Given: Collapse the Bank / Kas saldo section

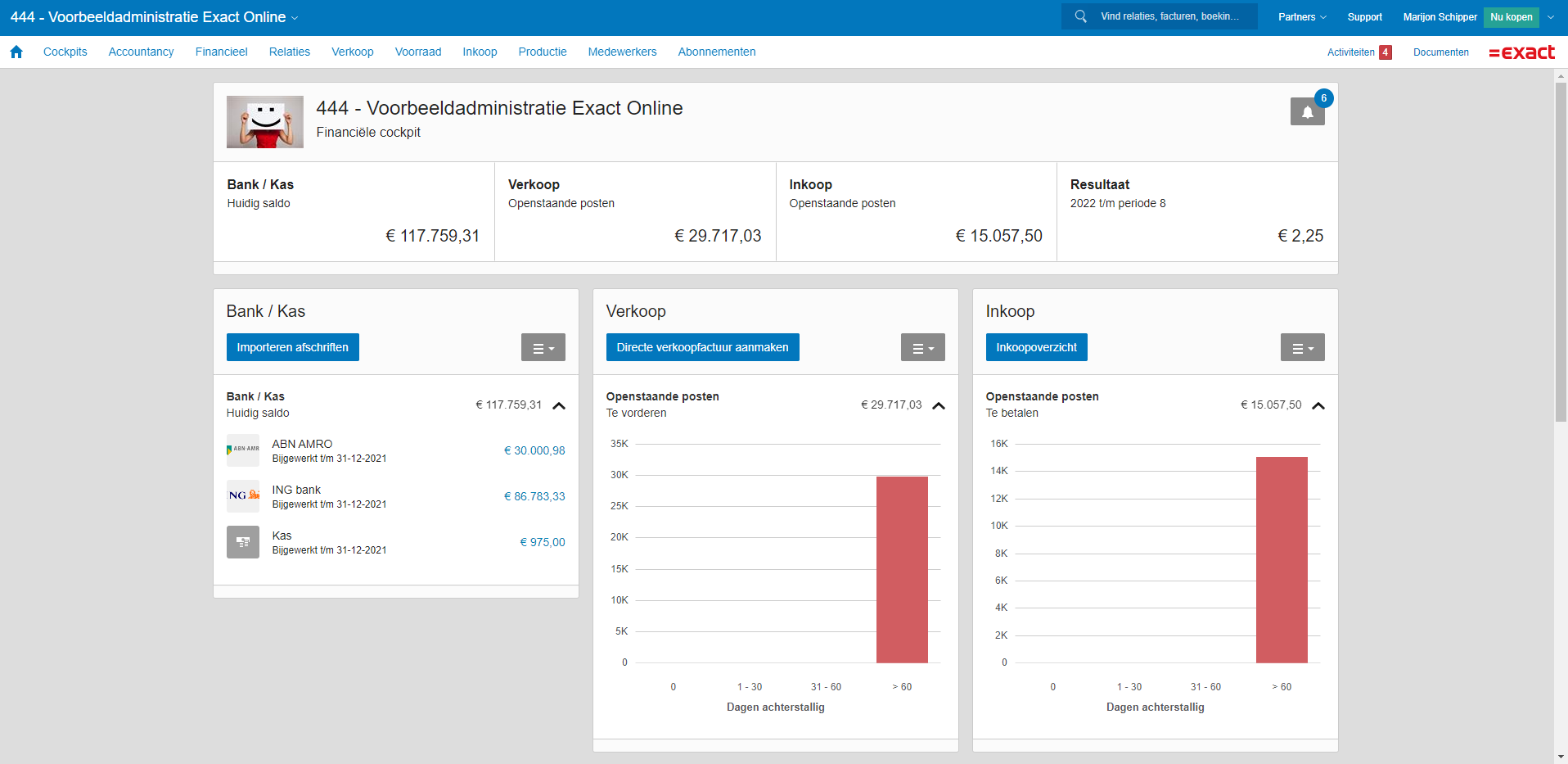Looking at the screenshot, I should coord(559,405).
